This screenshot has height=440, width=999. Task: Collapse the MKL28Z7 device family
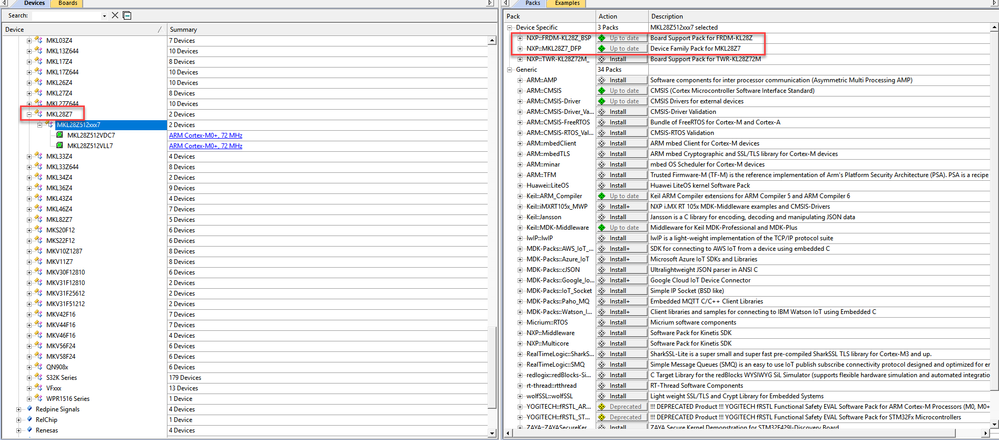tap(29, 114)
